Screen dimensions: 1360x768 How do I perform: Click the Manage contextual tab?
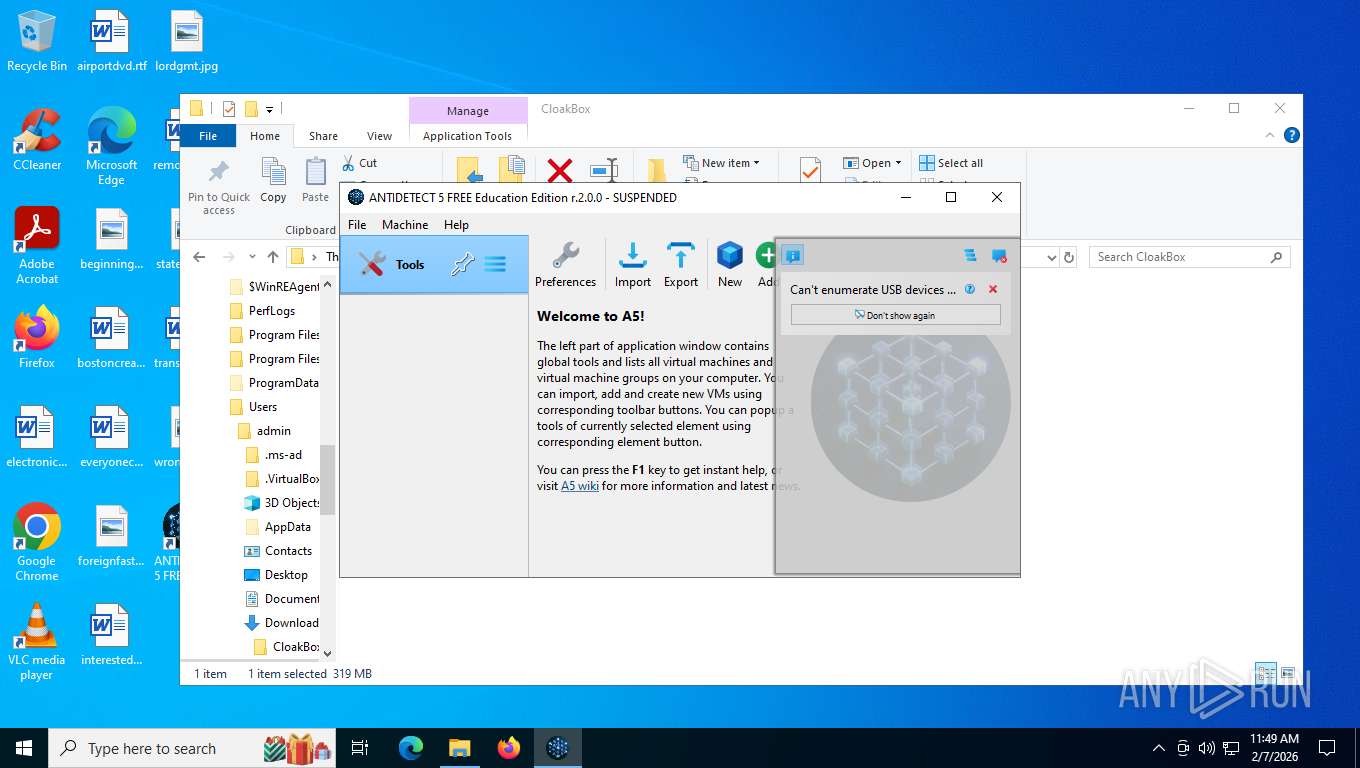coord(468,111)
